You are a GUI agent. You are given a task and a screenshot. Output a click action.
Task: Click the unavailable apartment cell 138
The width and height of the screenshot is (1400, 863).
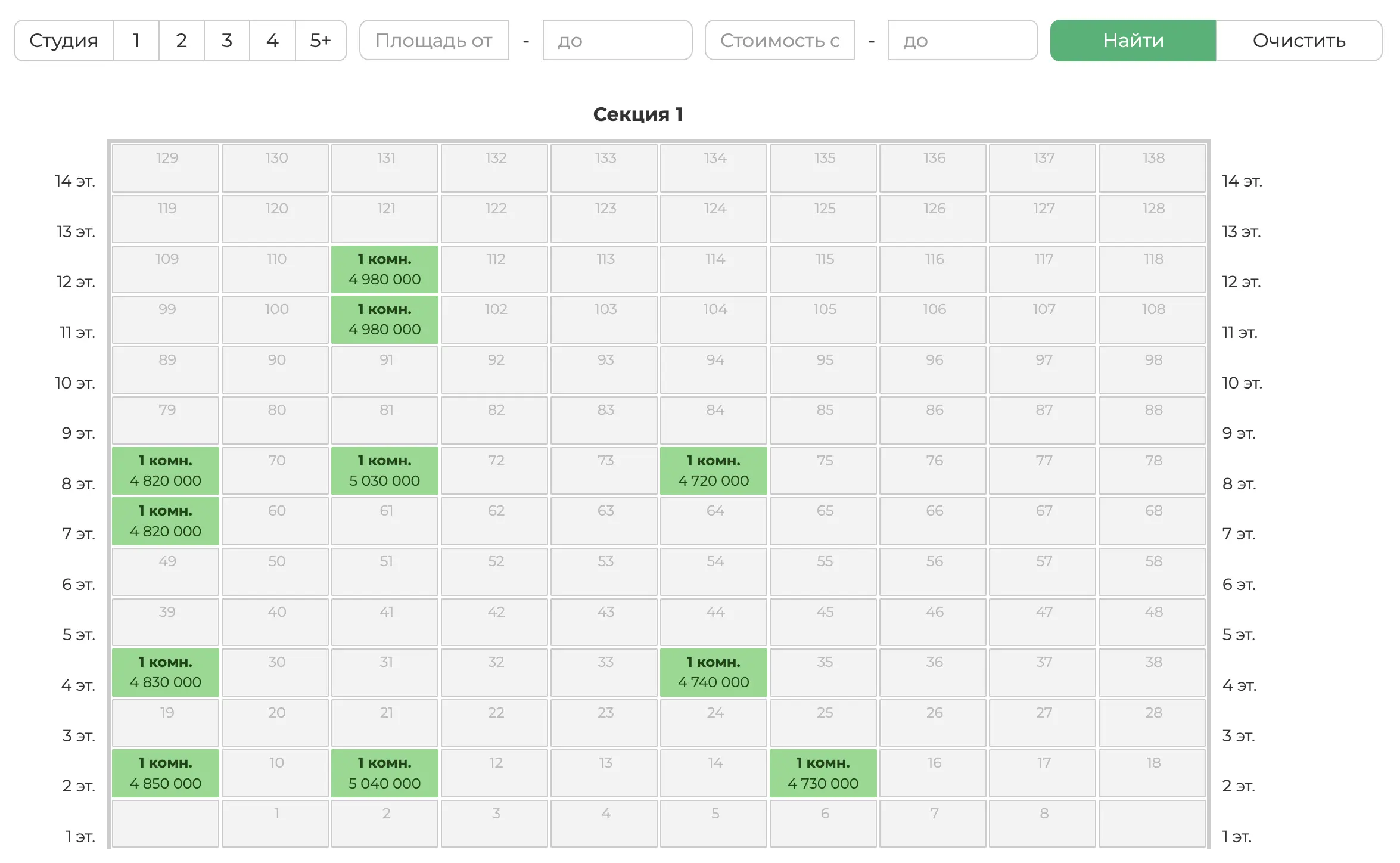[x=1152, y=168]
